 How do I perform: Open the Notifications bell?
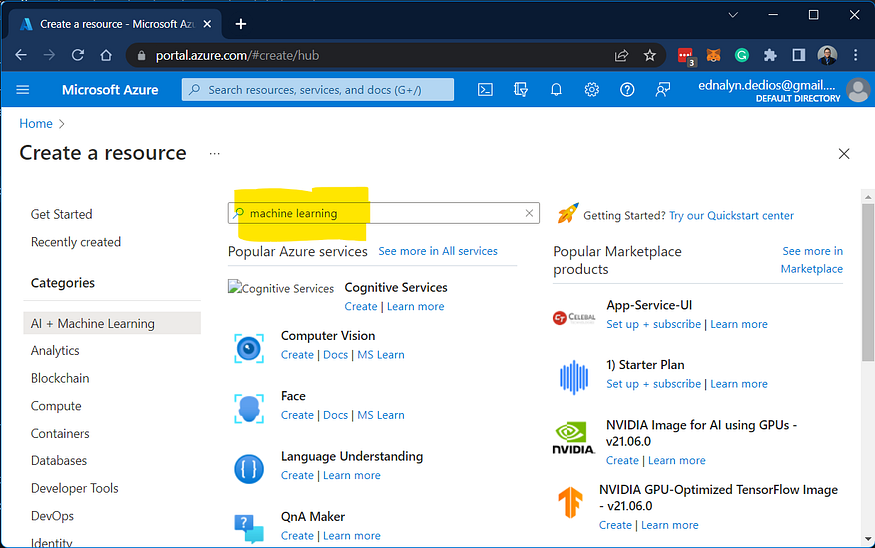(556, 89)
